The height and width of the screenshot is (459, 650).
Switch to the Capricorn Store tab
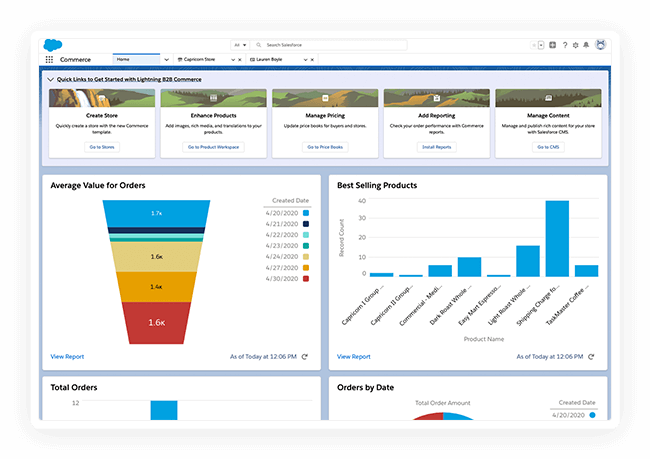[201, 60]
